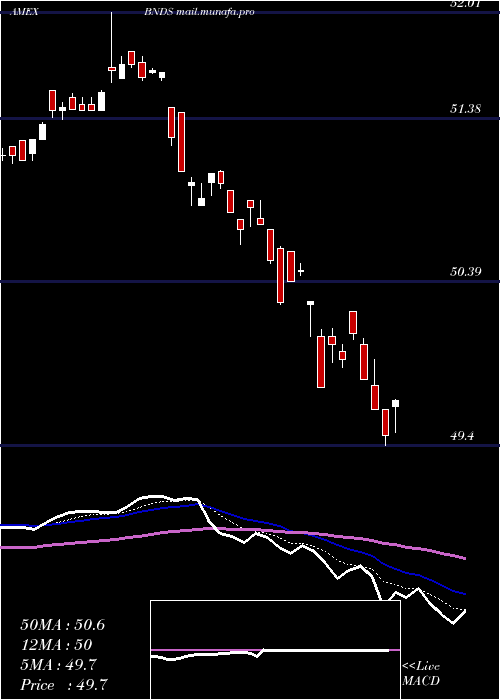Screen dimensions: 500x700
Task: Select the 49.4 price level label
Action: tap(462, 436)
